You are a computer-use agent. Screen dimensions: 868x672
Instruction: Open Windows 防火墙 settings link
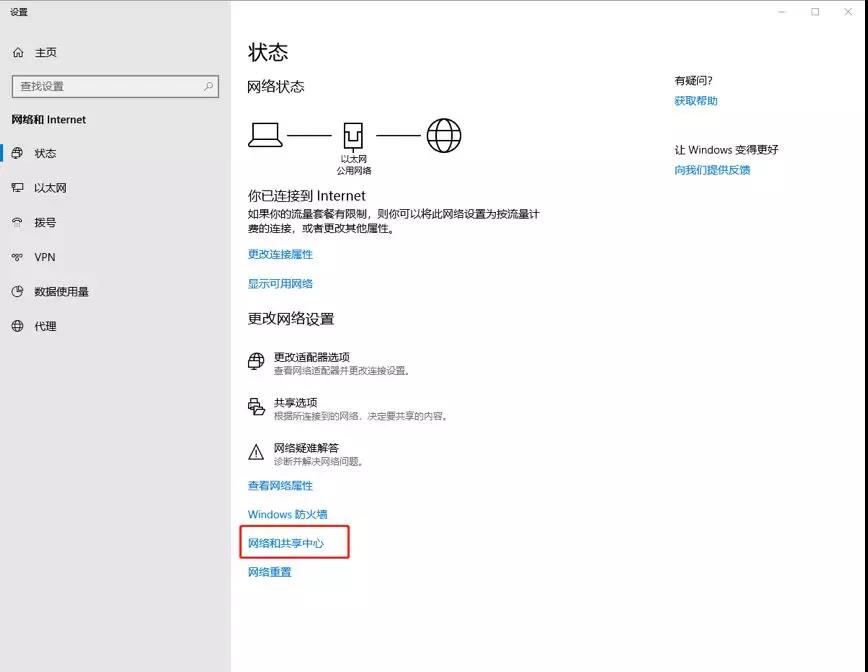[x=287, y=513]
